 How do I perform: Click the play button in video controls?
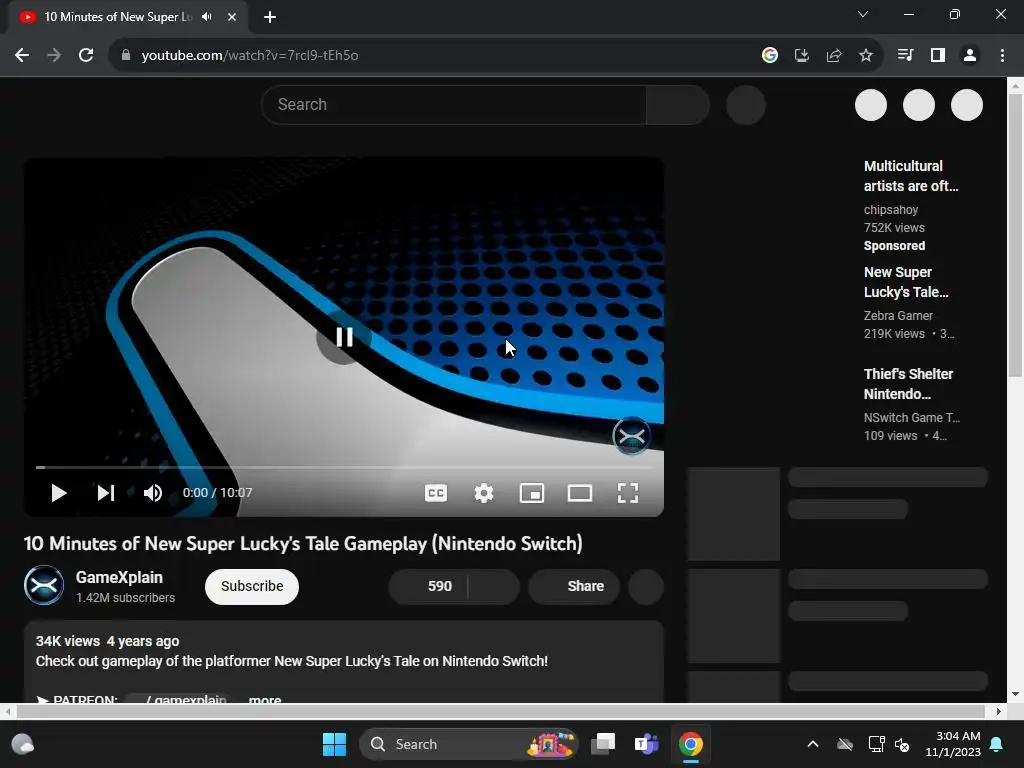coord(59,493)
